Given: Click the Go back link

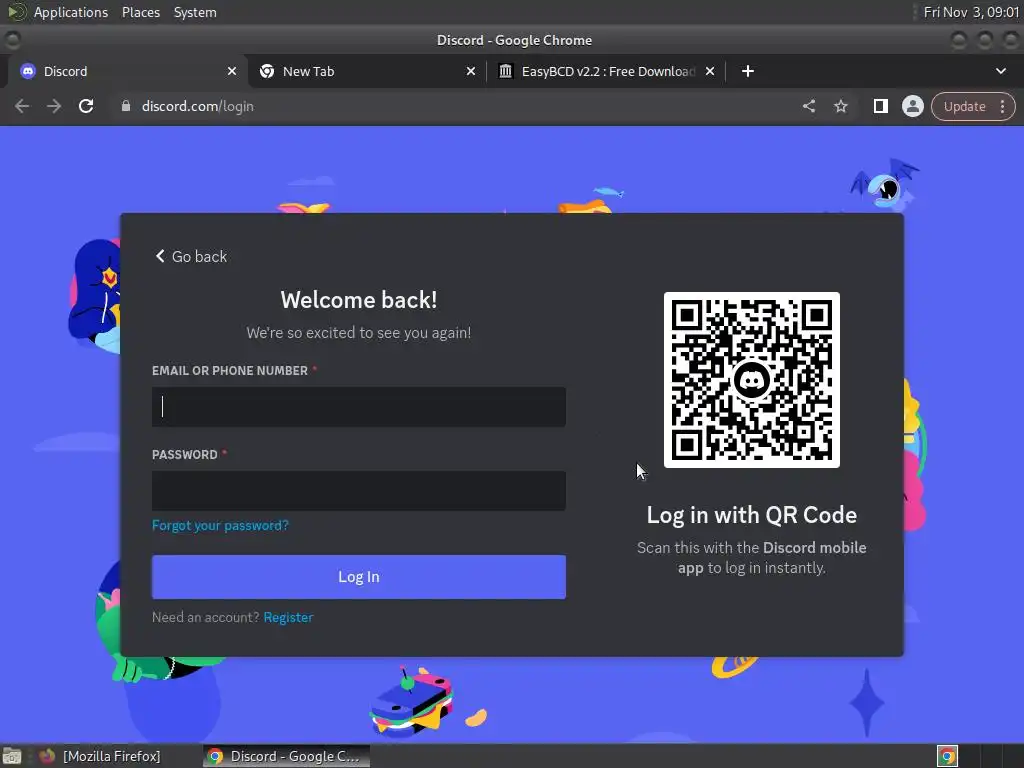Looking at the screenshot, I should (191, 257).
